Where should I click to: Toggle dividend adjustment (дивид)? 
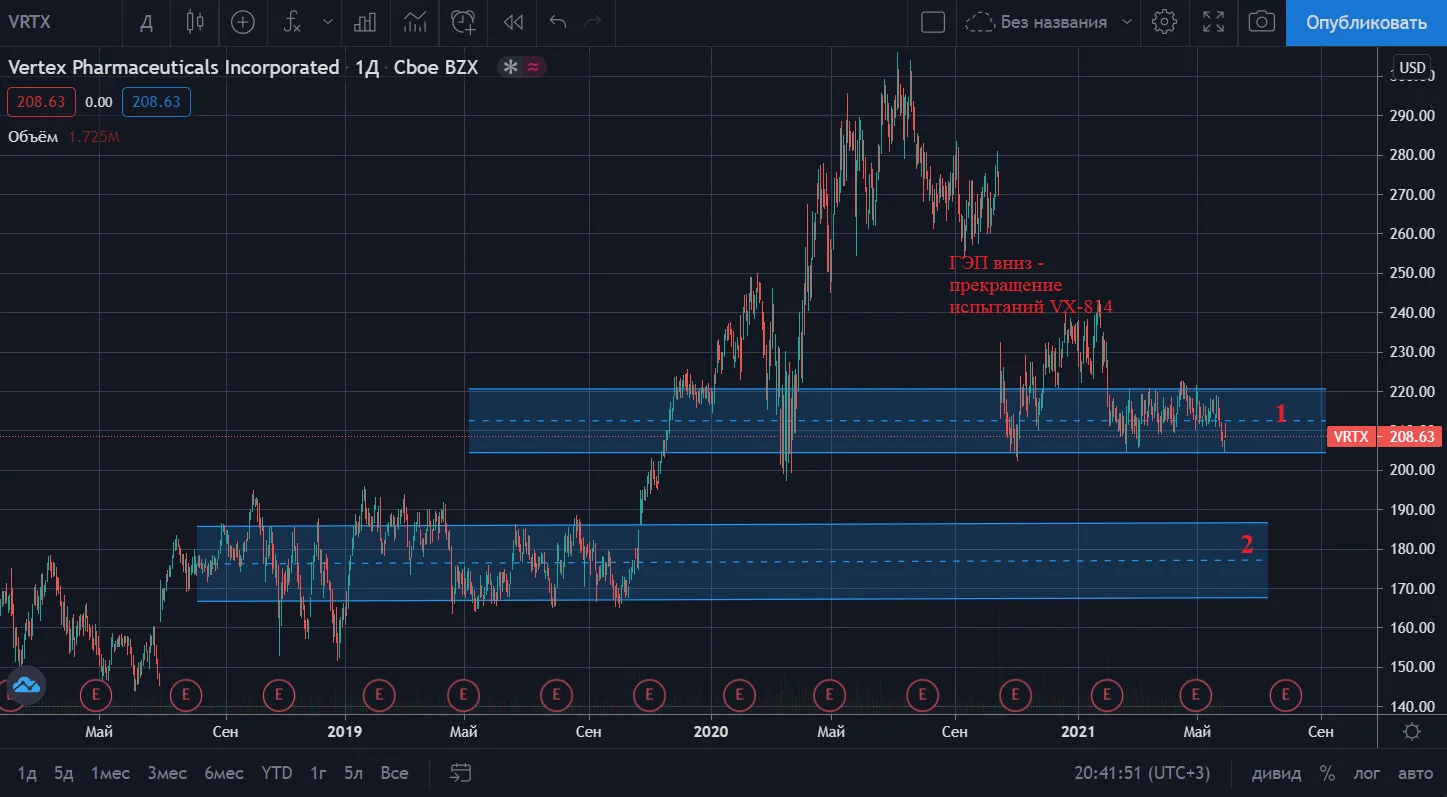click(x=1277, y=773)
